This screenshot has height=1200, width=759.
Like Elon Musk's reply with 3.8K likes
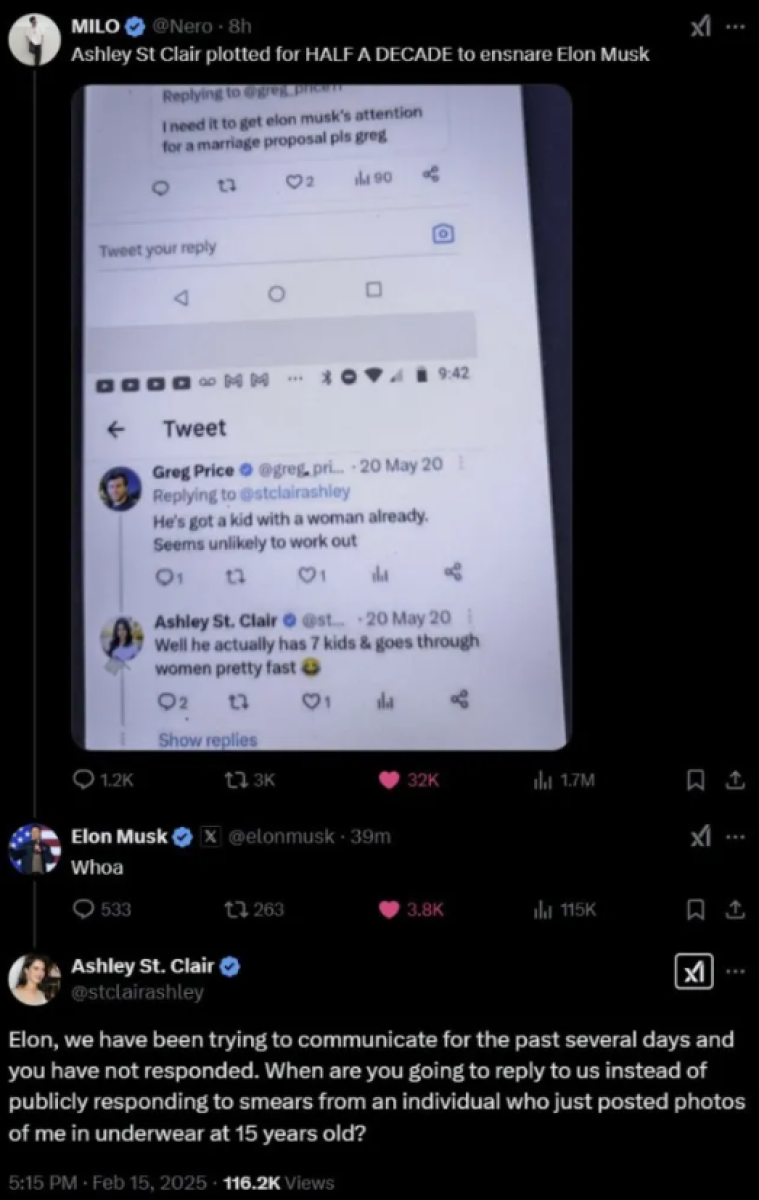point(390,909)
